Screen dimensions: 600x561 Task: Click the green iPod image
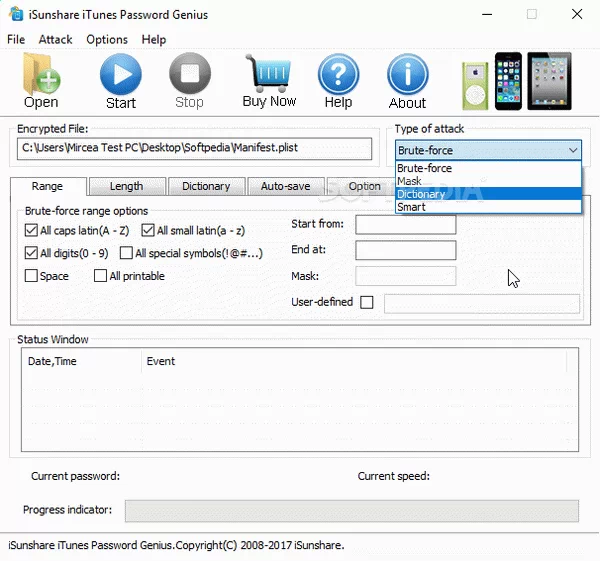475,86
